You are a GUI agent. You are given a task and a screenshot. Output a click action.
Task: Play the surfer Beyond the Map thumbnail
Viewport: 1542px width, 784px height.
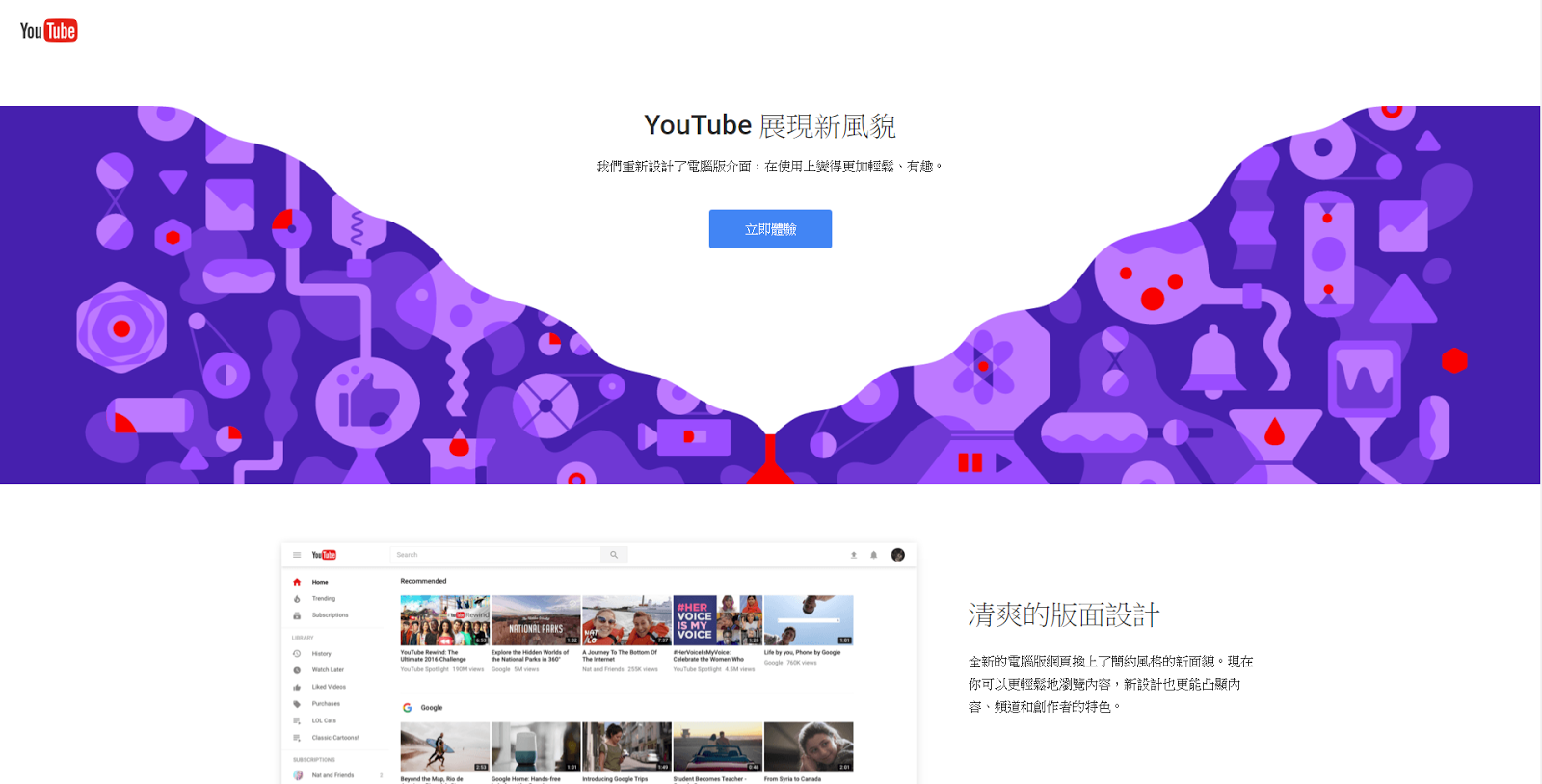pyautogui.click(x=445, y=747)
